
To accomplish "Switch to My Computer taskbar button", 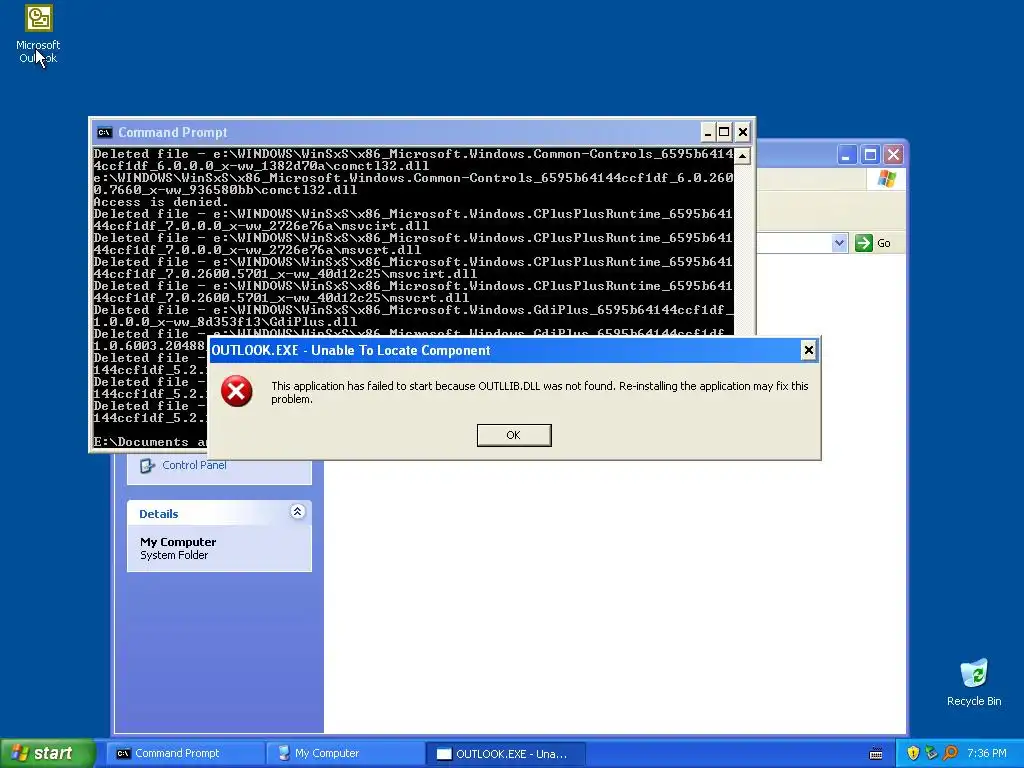I will coord(345,753).
